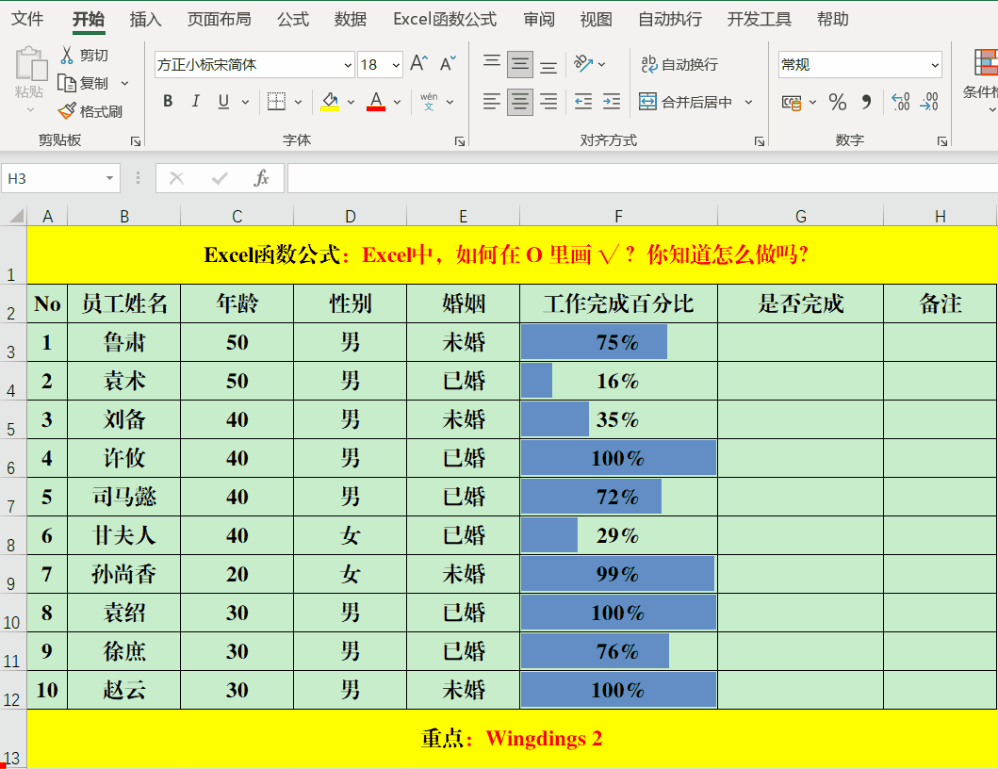Switch to the 插入 tab
Viewport: 998px width, 769px height.
click(x=145, y=19)
